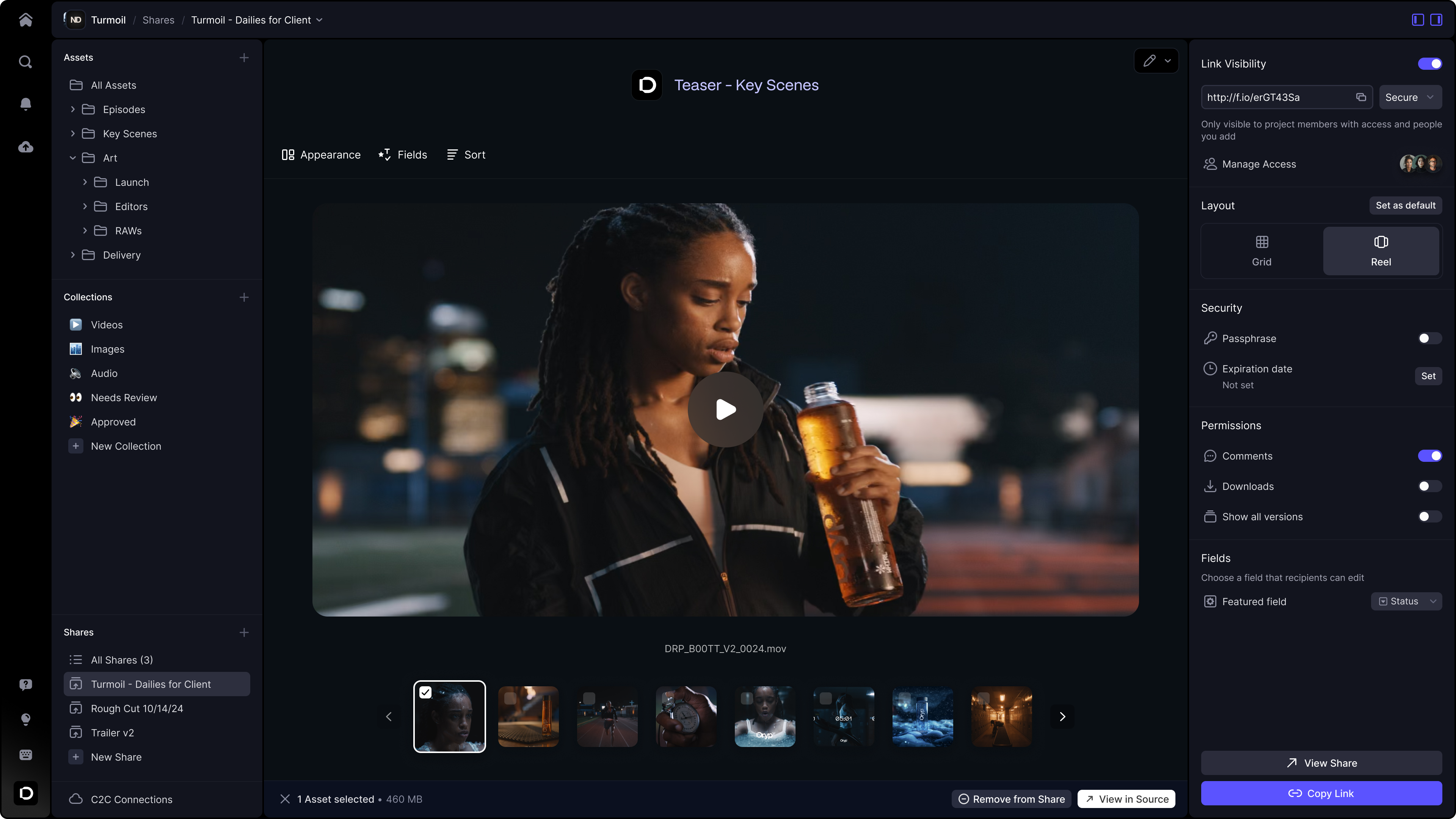Click Remove from Share
Screen dimensions: 1456x819
pos(1011,799)
